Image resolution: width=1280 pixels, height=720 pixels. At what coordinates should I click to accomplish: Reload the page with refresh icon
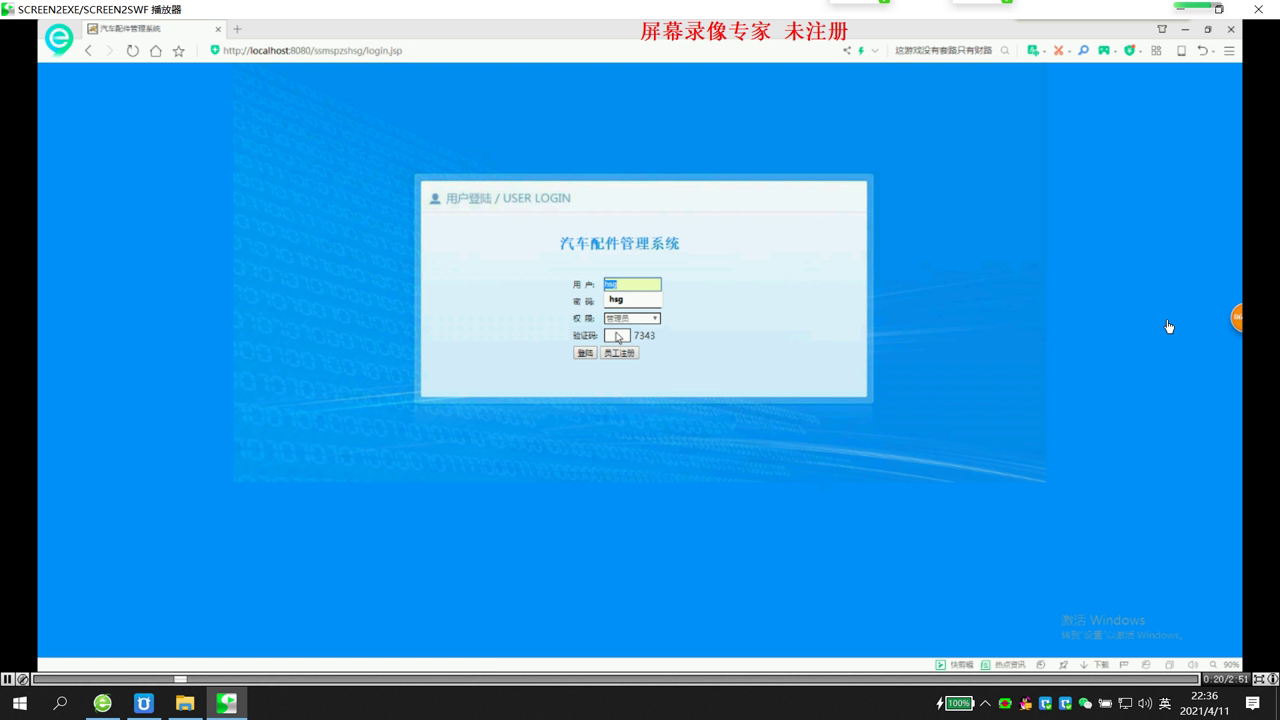click(x=132, y=50)
